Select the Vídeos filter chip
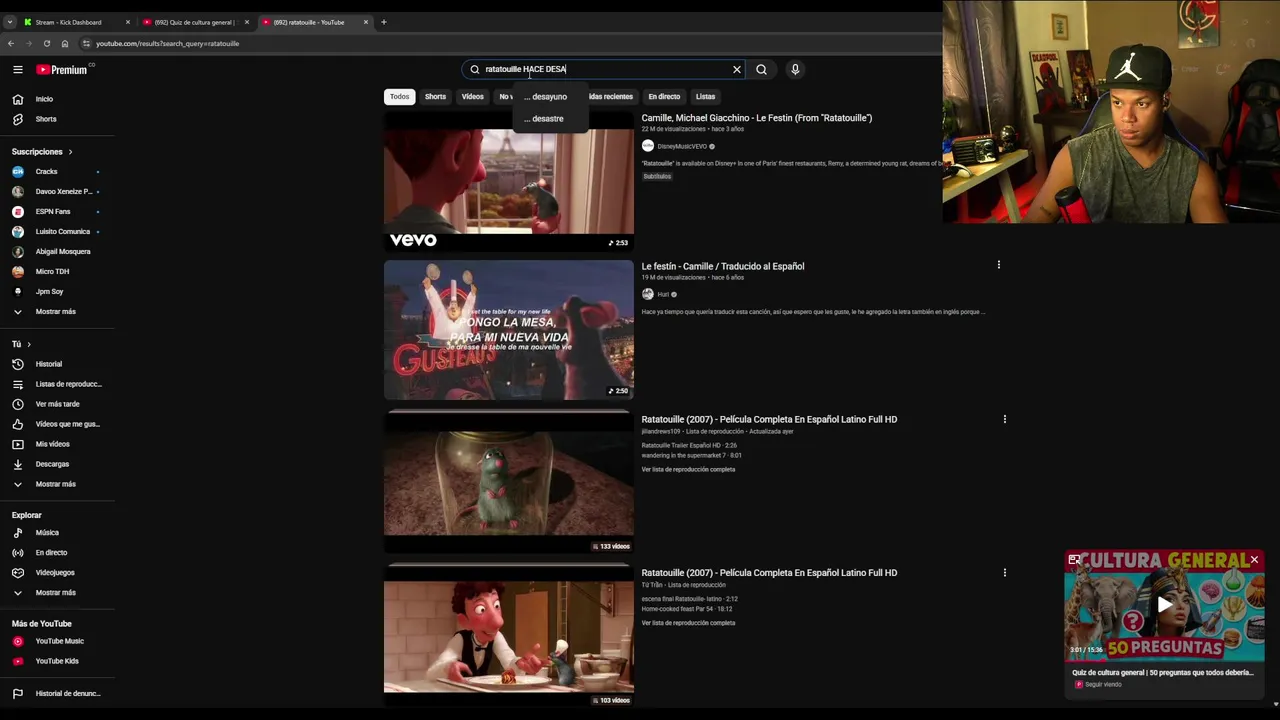Image resolution: width=1280 pixels, height=720 pixels. click(x=472, y=97)
